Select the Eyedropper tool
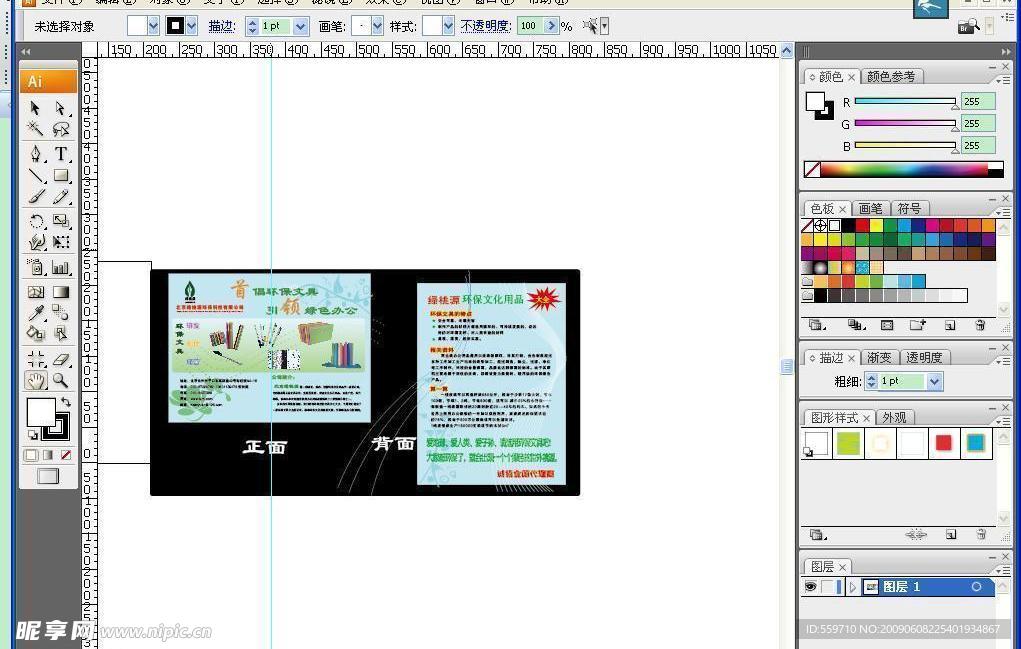The height and width of the screenshot is (649, 1021). (x=36, y=312)
